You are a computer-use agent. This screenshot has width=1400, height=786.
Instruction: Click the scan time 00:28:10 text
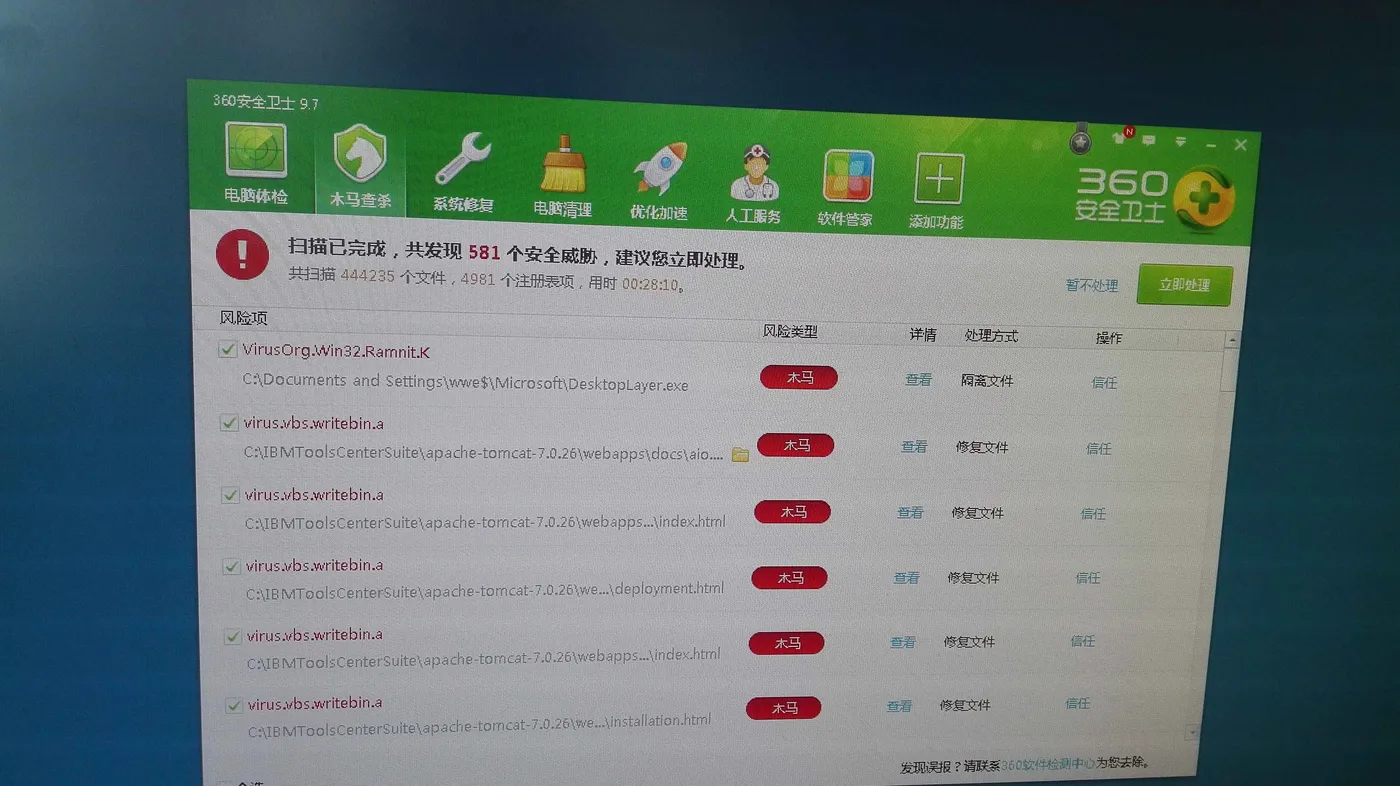tap(651, 285)
